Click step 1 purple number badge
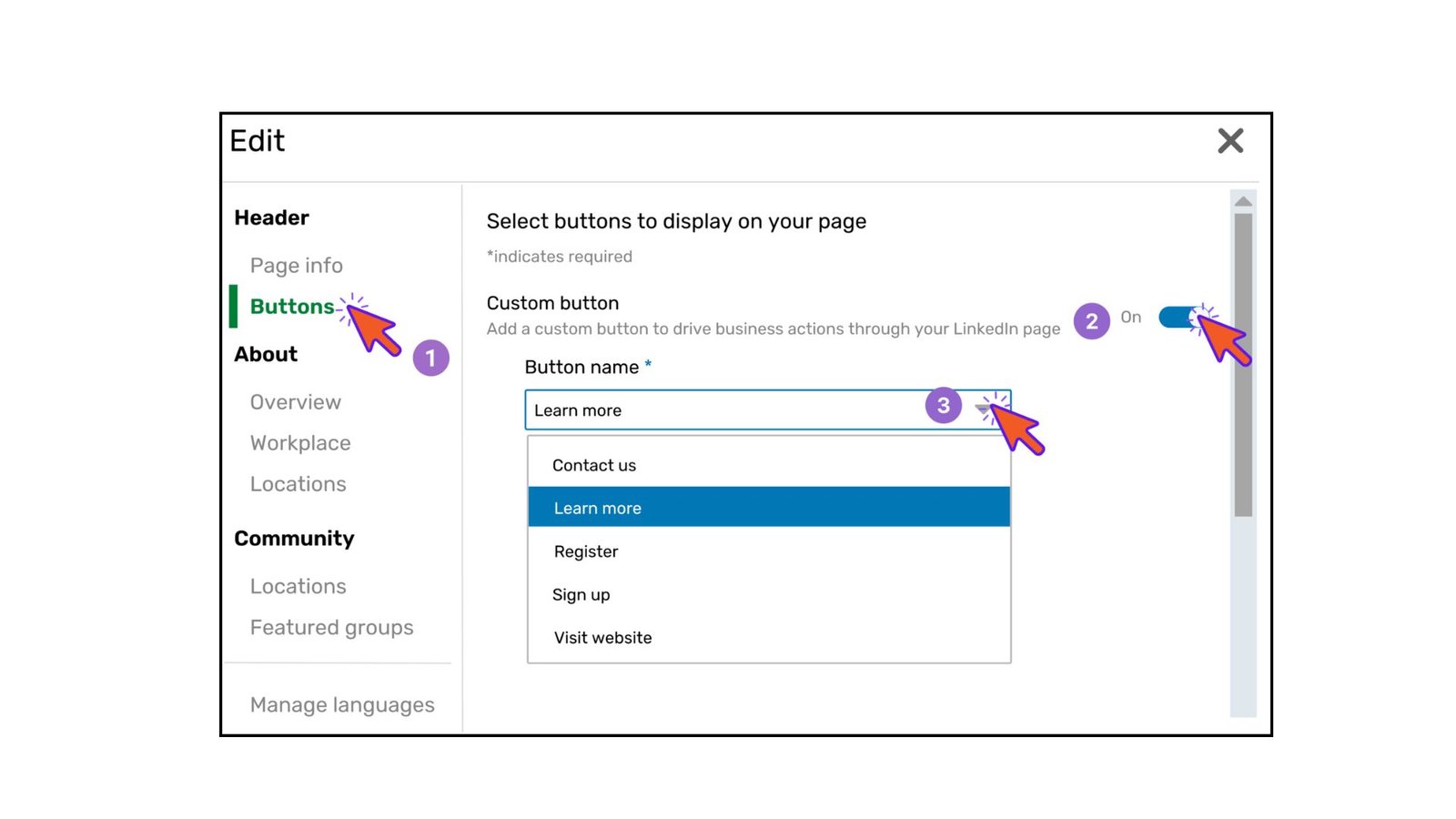The image size is (1456, 819). pos(430,359)
